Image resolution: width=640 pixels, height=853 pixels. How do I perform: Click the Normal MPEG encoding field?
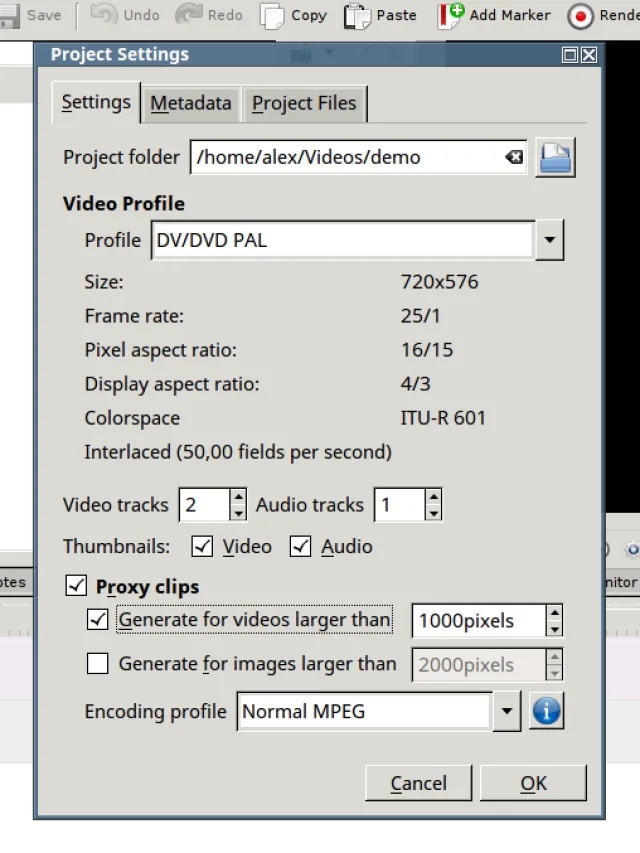365,711
